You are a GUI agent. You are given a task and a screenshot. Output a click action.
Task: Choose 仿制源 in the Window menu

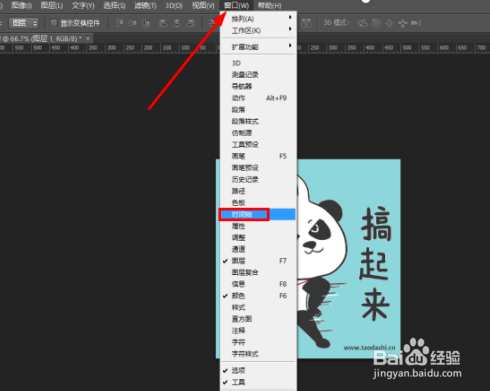click(258, 133)
